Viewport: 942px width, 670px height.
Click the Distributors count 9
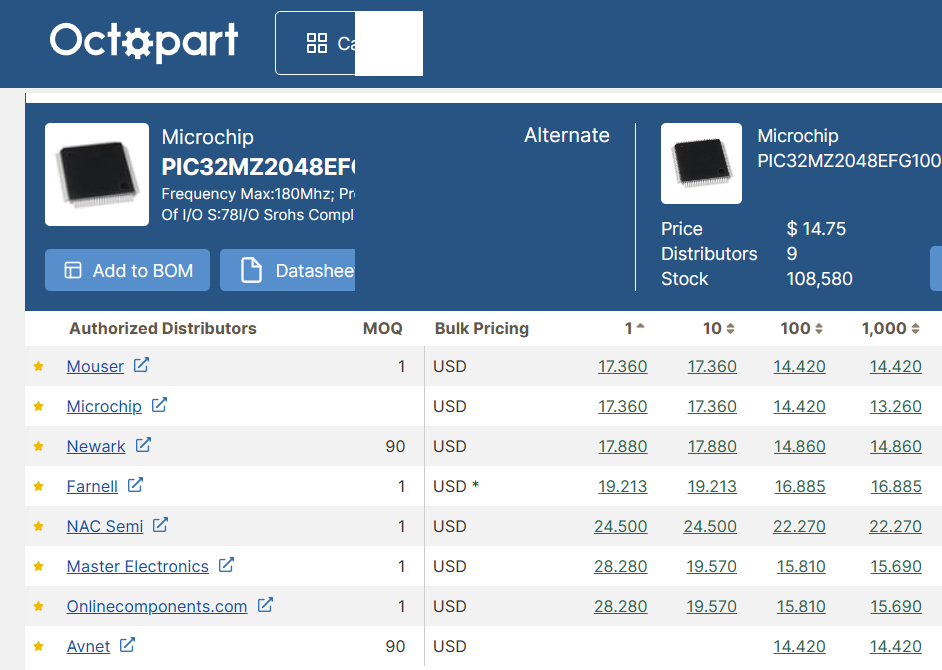792,254
